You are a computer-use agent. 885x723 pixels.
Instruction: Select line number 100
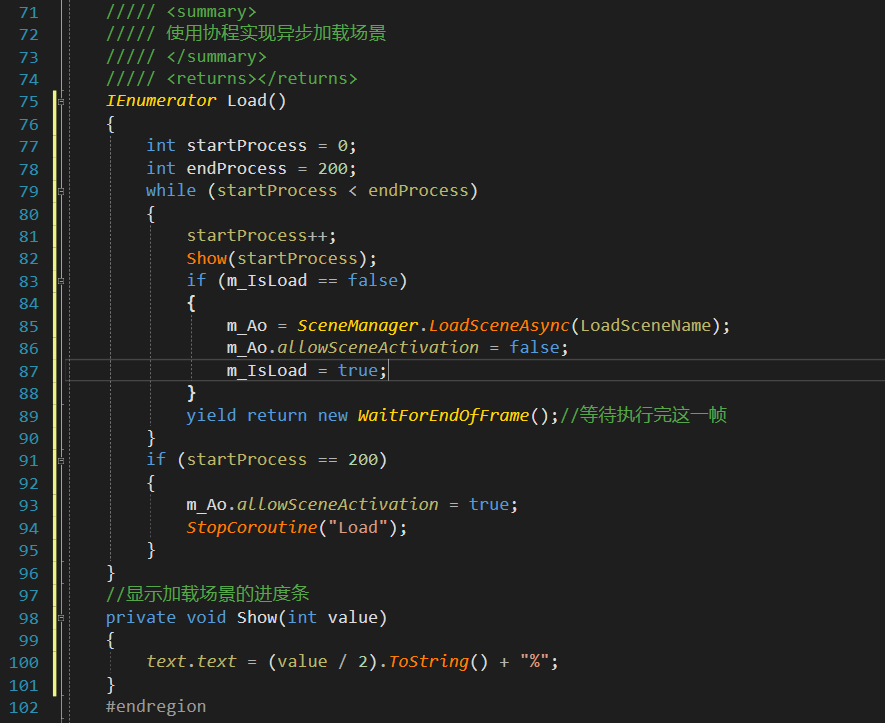click(24, 661)
